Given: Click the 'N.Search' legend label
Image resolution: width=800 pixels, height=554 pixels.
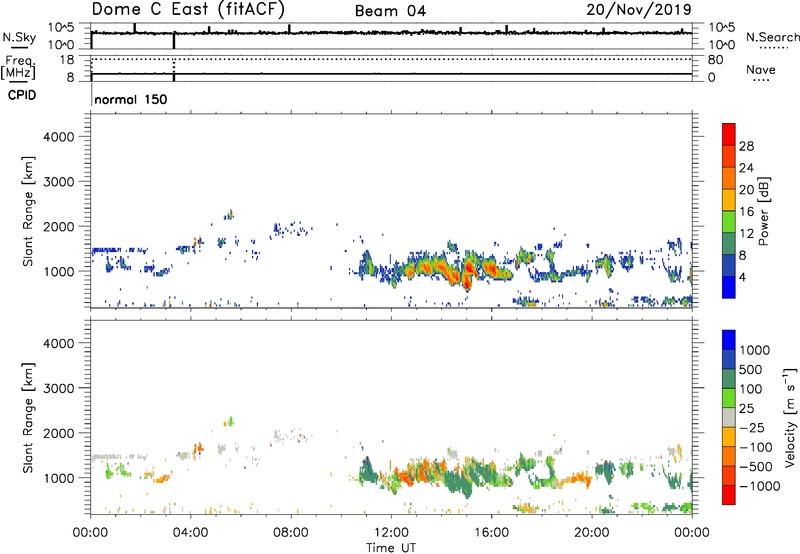Looking at the screenshot, I should pos(773,37).
